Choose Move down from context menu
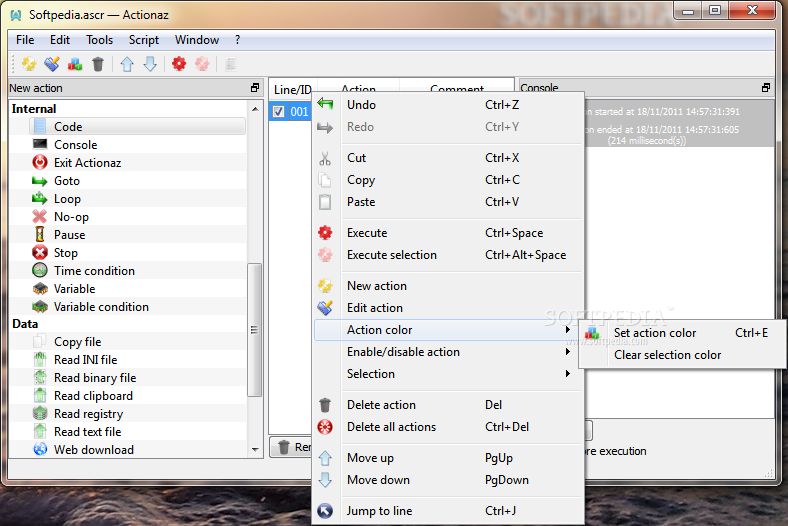 (447, 480)
